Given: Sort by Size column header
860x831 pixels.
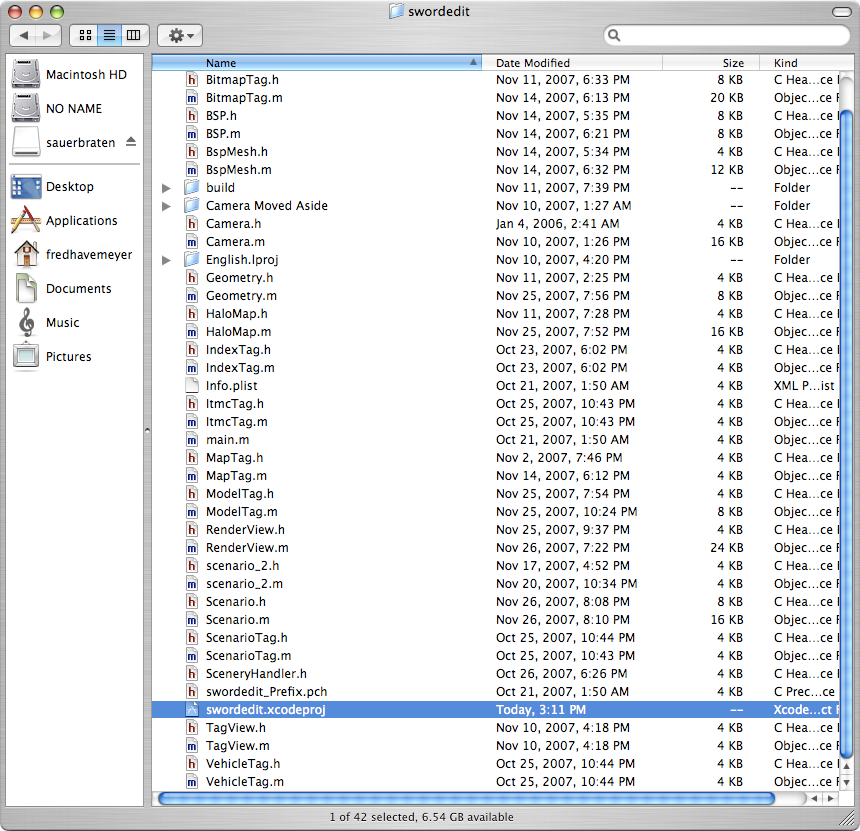Looking at the screenshot, I should tap(711, 63).
